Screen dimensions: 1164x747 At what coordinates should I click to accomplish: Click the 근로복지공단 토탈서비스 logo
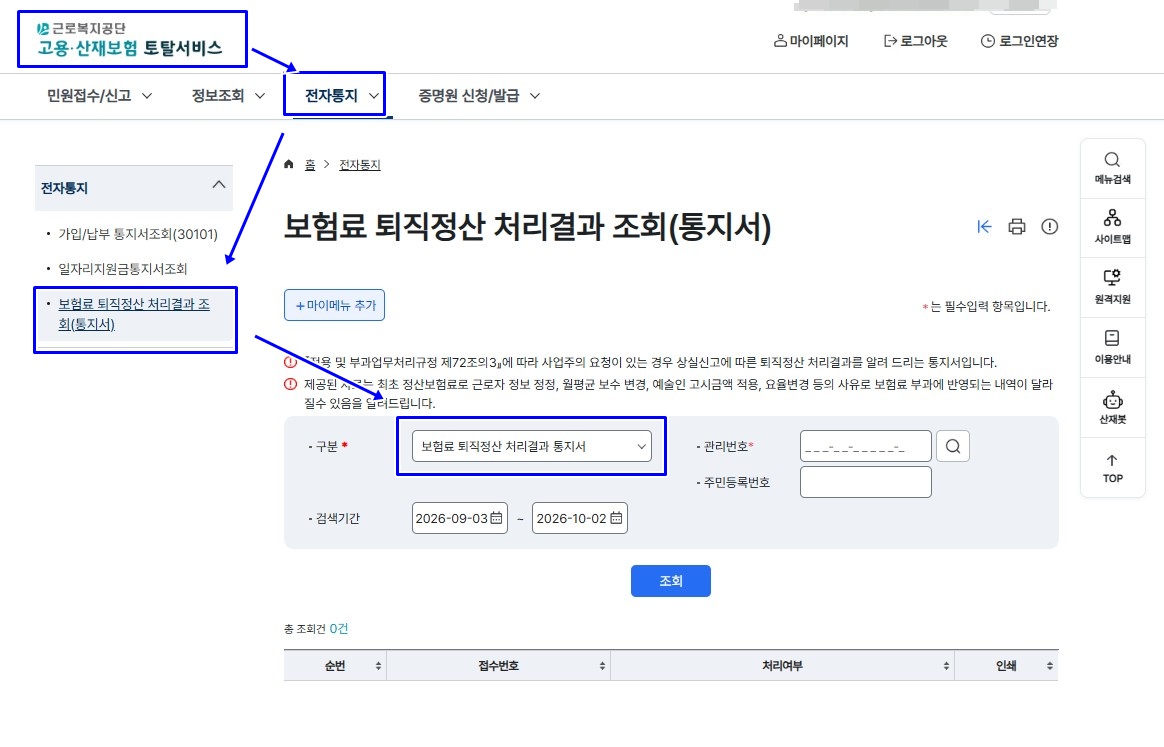(130, 39)
